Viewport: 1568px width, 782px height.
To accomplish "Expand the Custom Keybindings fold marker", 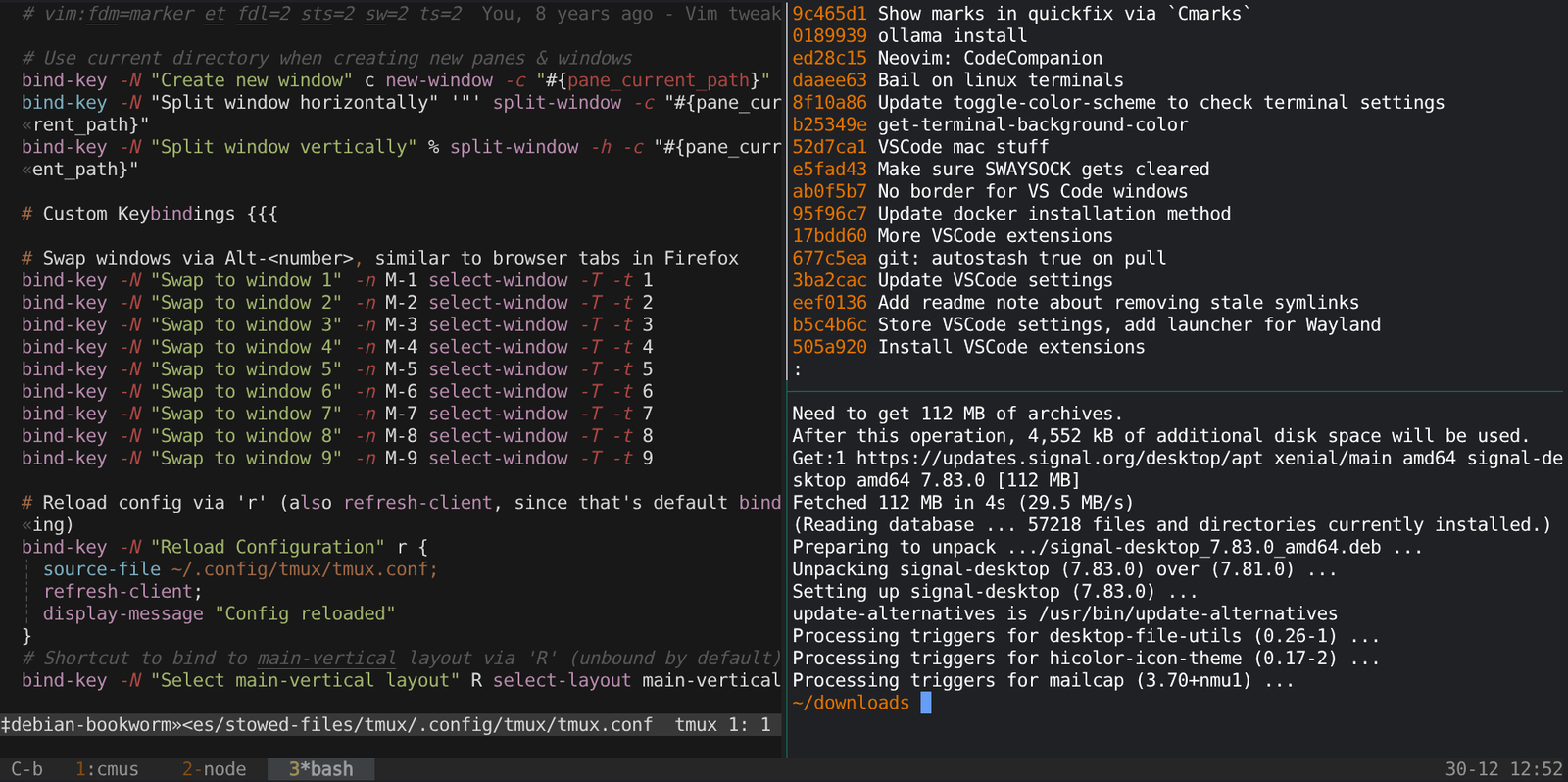I will [263, 214].
